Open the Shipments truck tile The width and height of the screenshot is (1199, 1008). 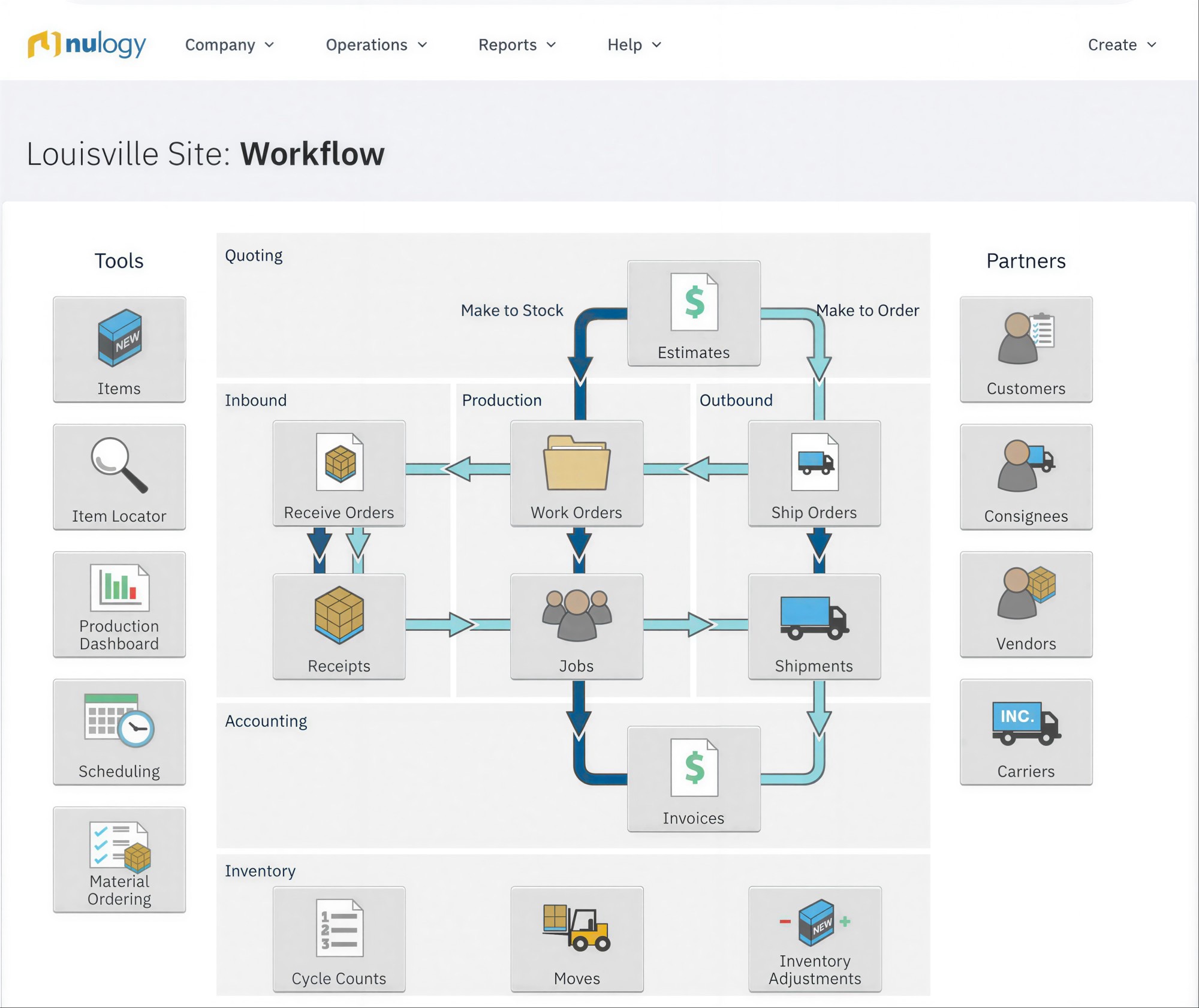pos(815,627)
